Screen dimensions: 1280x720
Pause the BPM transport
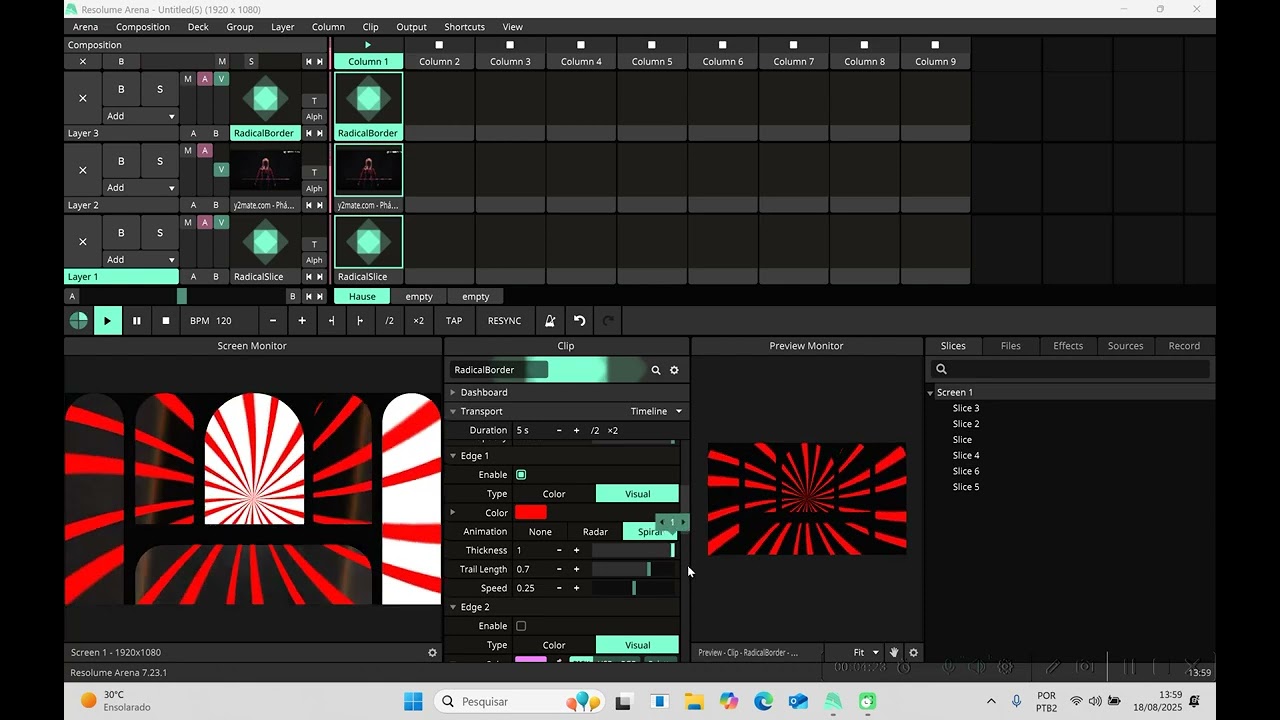click(137, 321)
